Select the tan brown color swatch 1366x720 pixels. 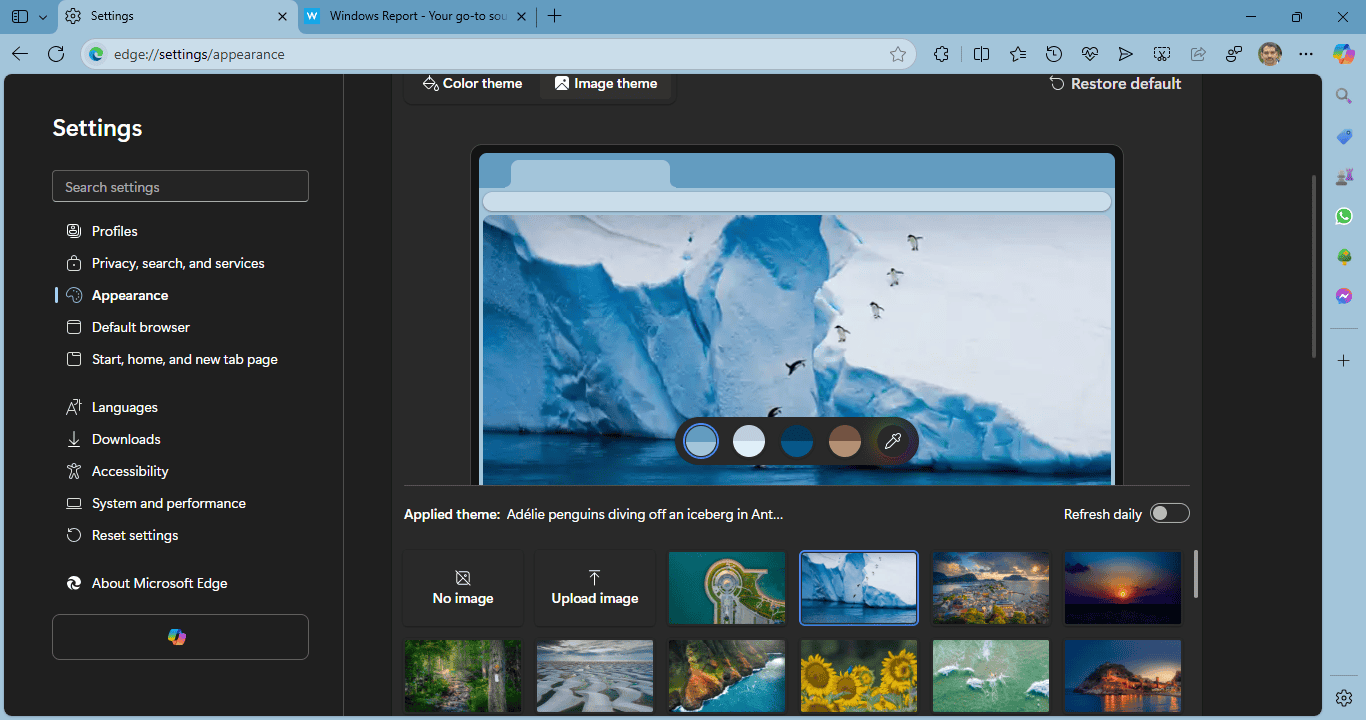[x=845, y=441]
